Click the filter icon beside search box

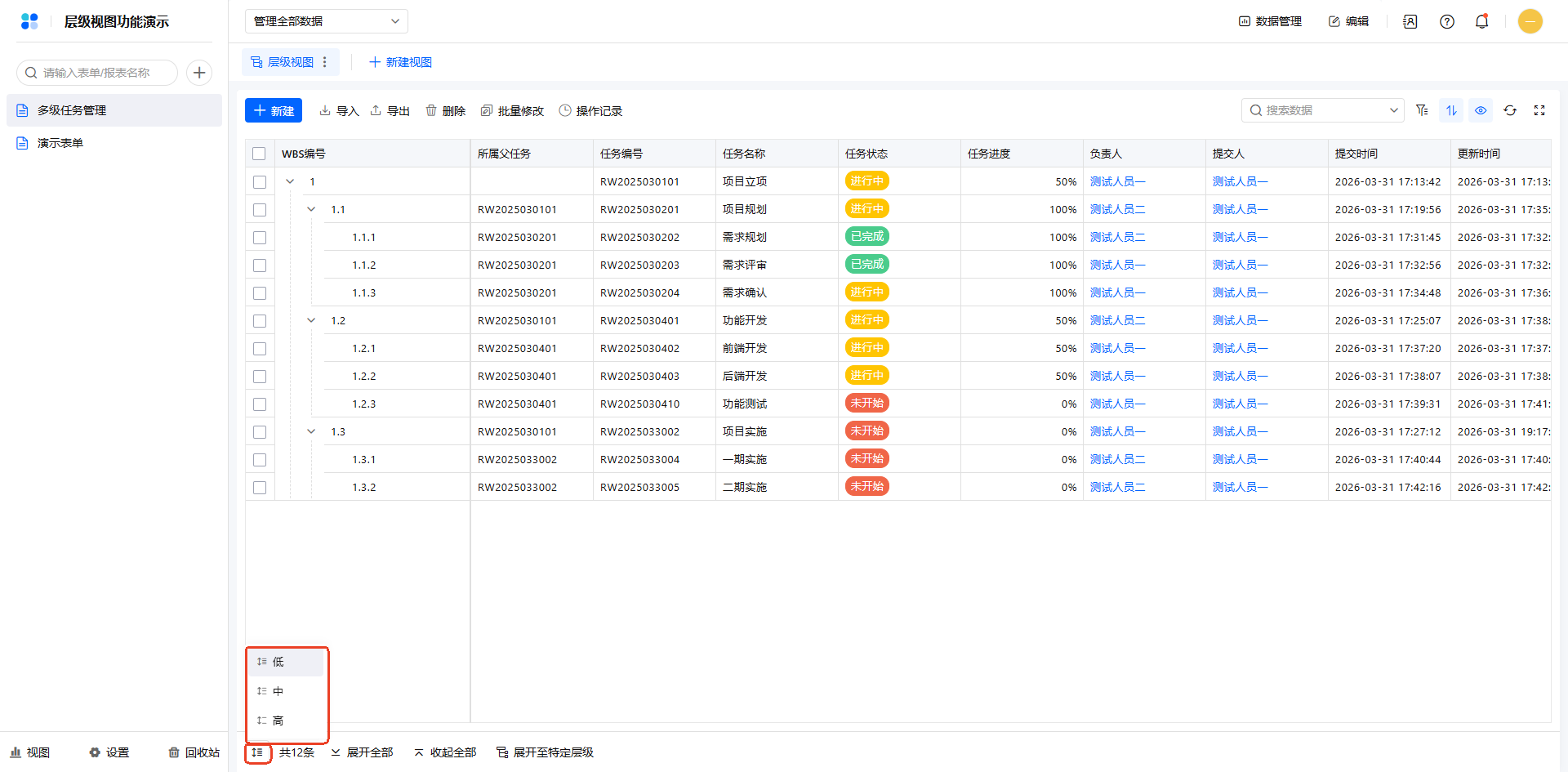[x=1422, y=110]
